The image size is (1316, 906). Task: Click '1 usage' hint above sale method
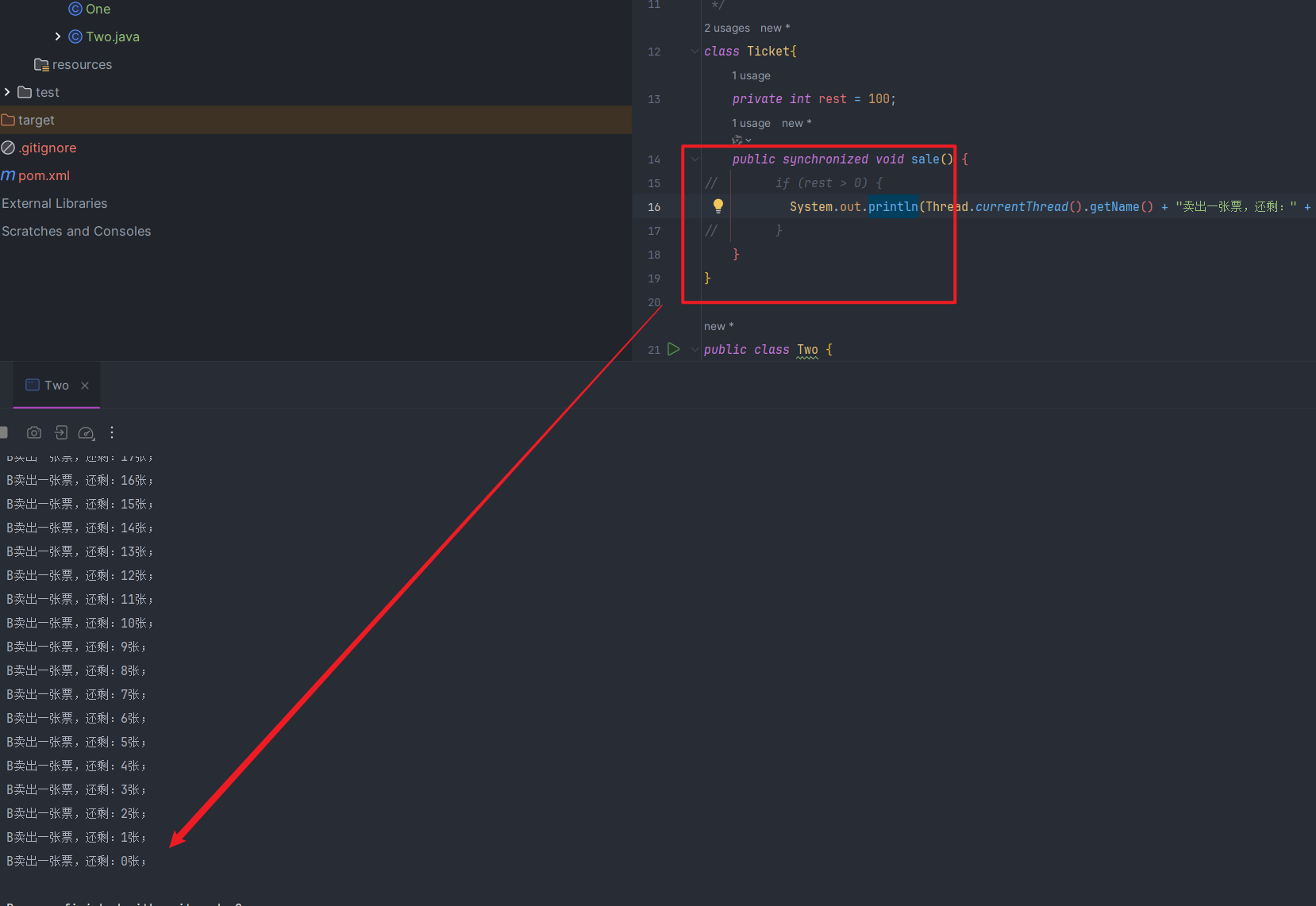click(x=751, y=123)
